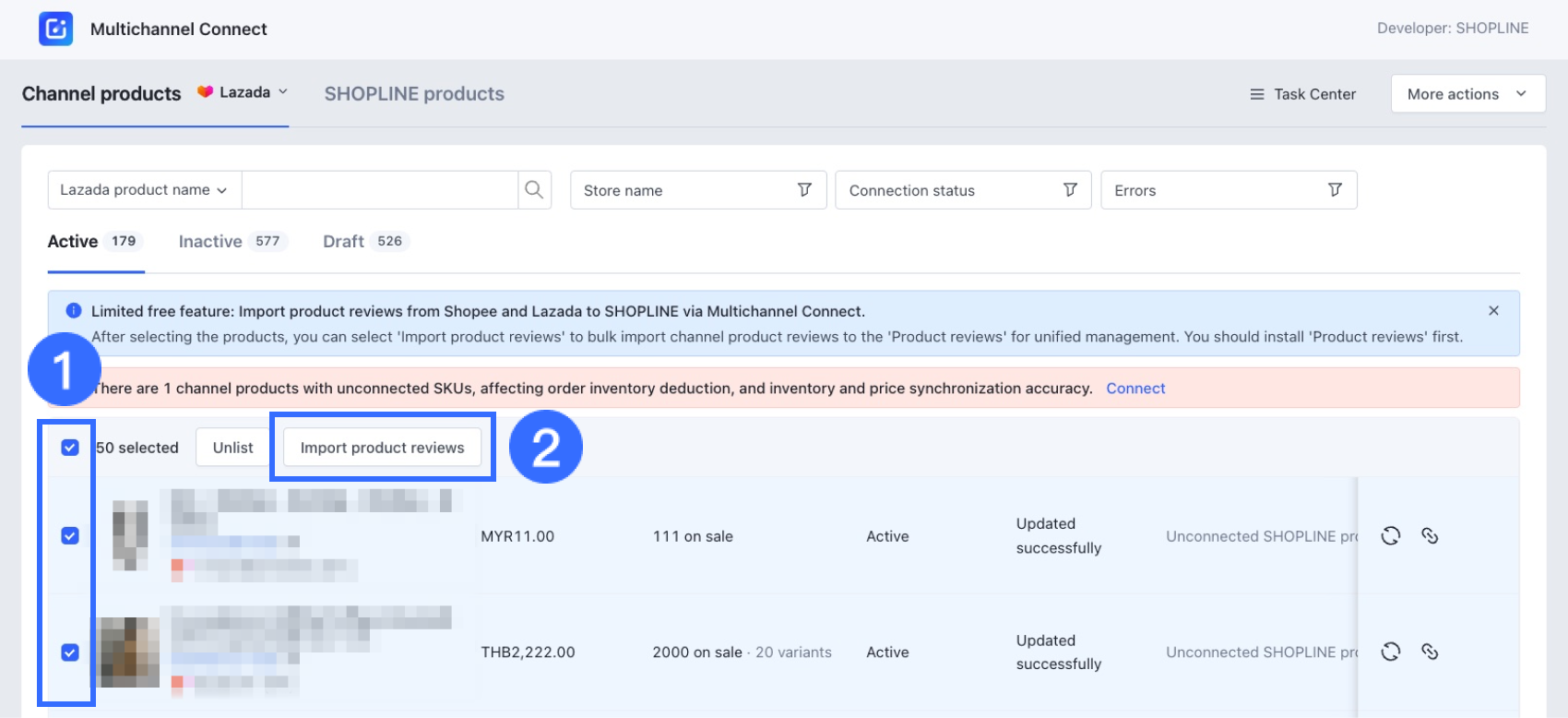Uncheck the select-all products checkbox

click(70, 448)
